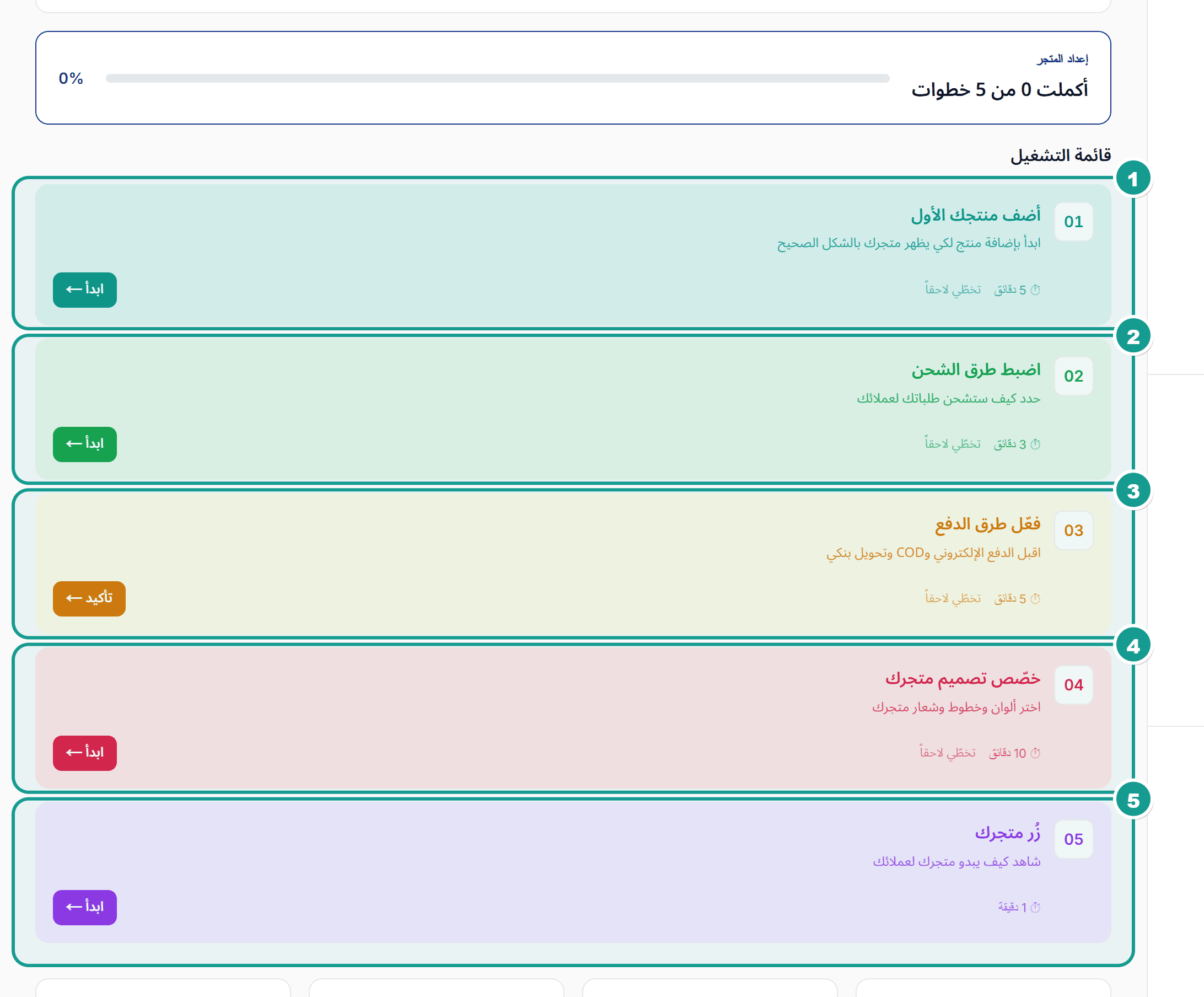Click ابدأ button for اضبط طرق الشحن

[x=85, y=444]
